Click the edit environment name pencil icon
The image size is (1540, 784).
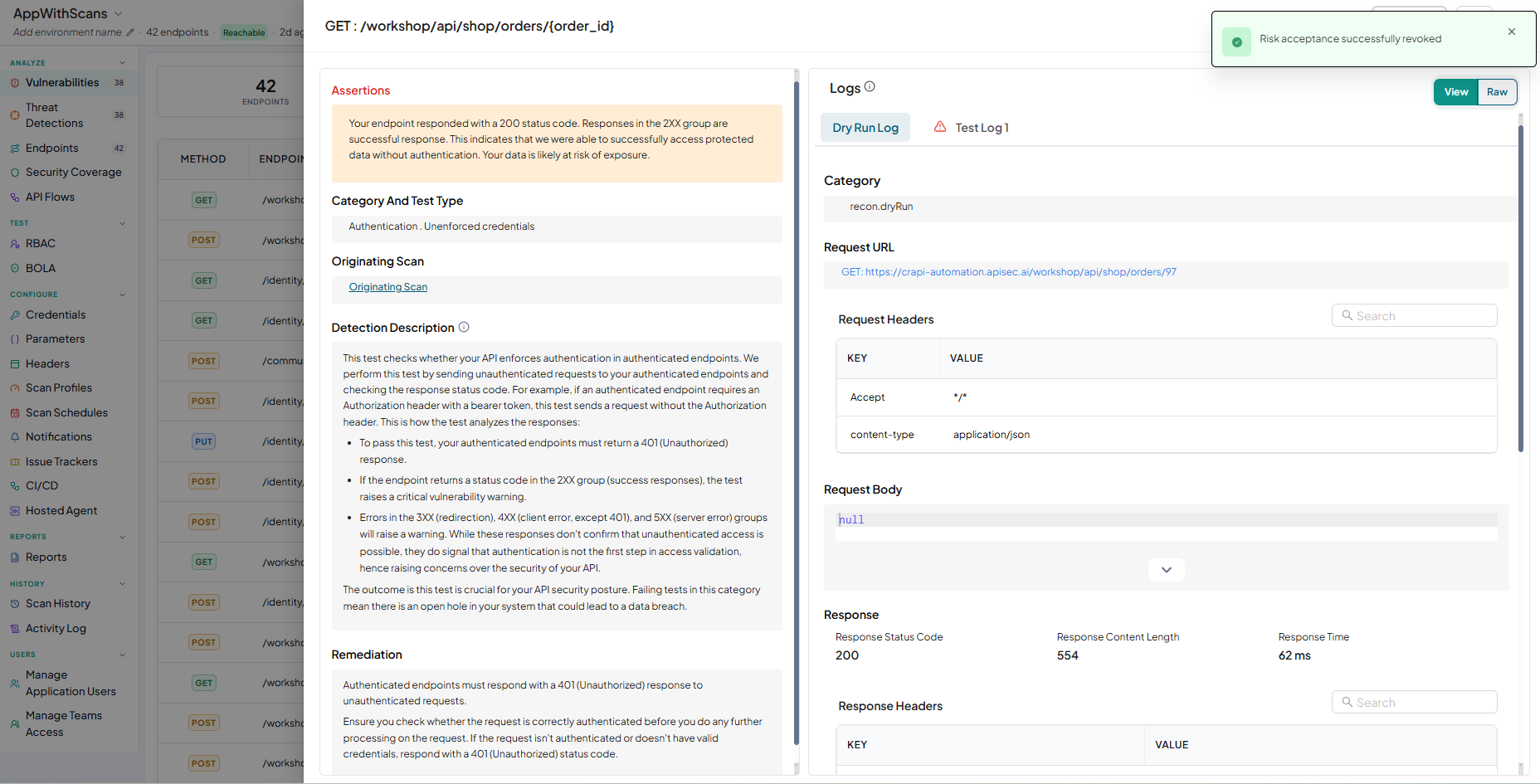pyautogui.click(x=129, y=32)
